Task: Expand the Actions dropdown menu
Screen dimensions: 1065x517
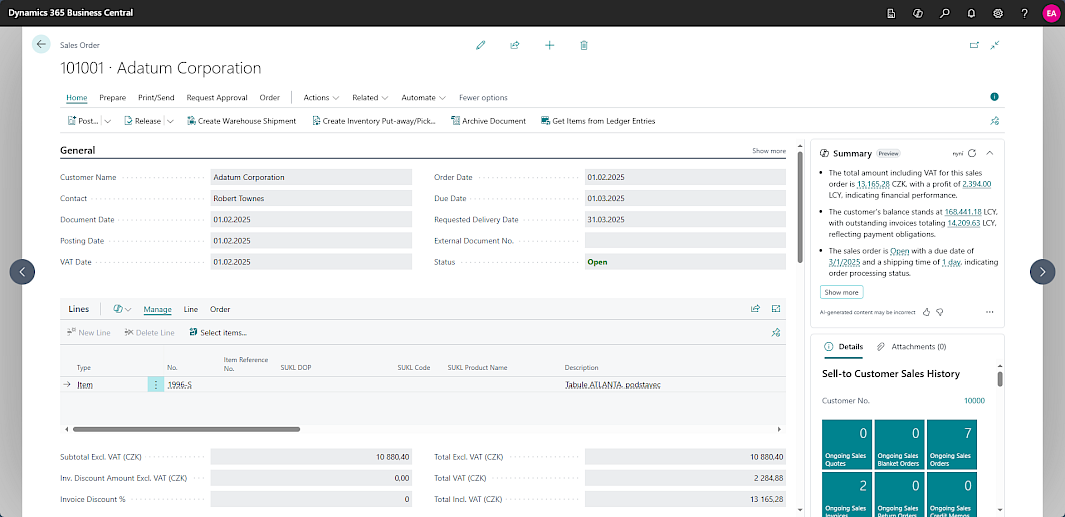Action: point(321,98)
